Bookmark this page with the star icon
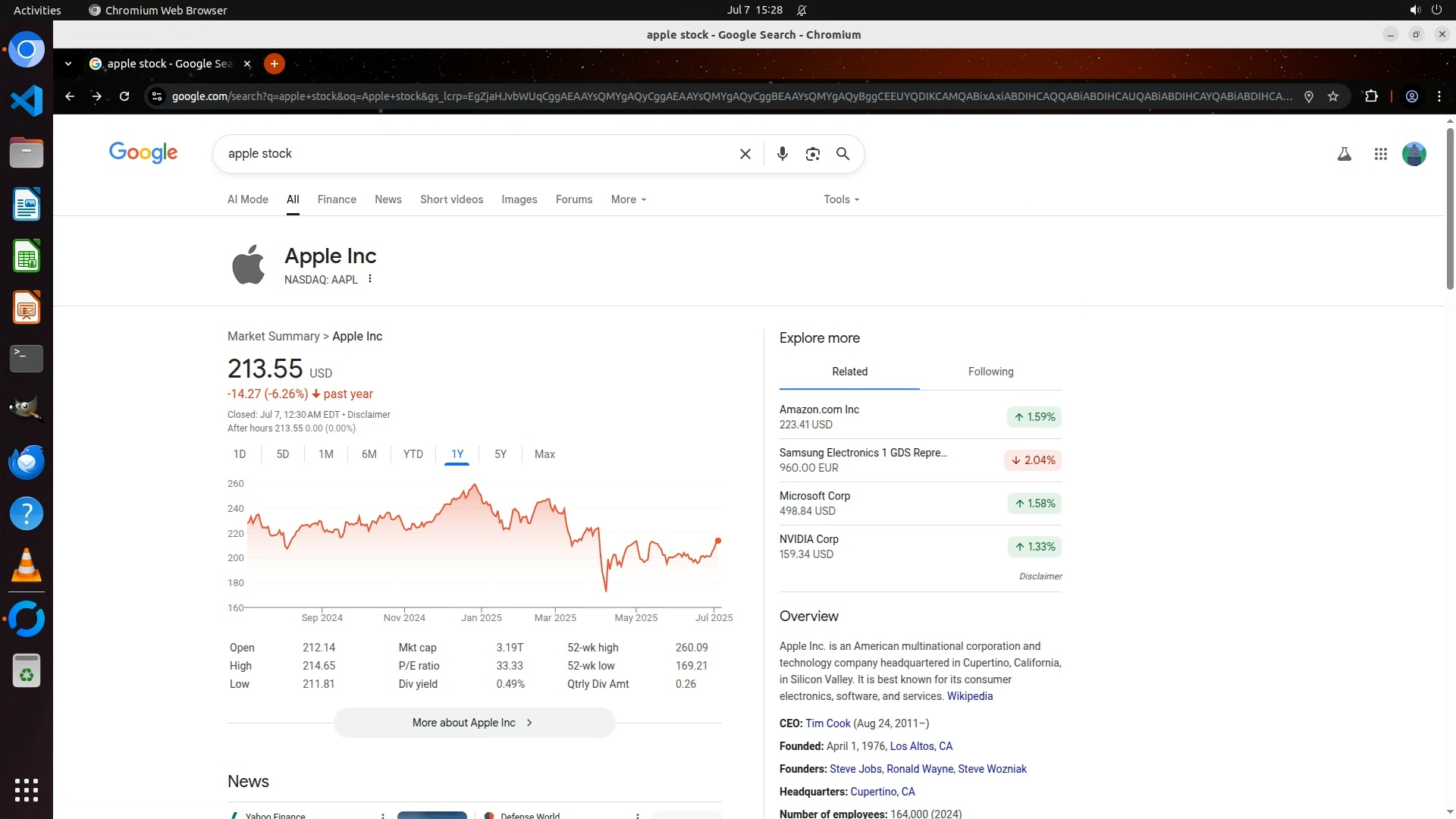 1333,96
